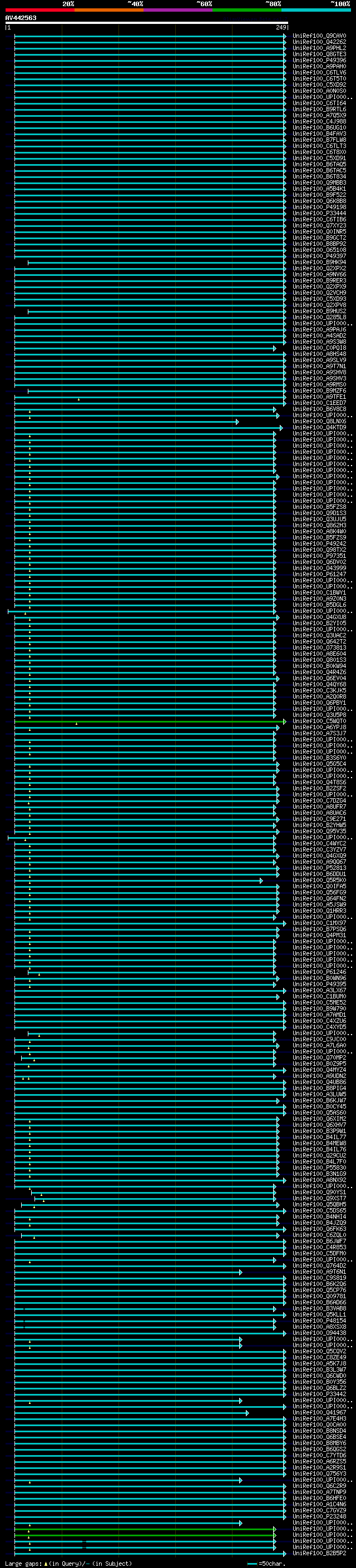This screenshot has height=1568, width=356.
Task: Click UniRef100_Q5G5C4 label
Action: point(319,764)
